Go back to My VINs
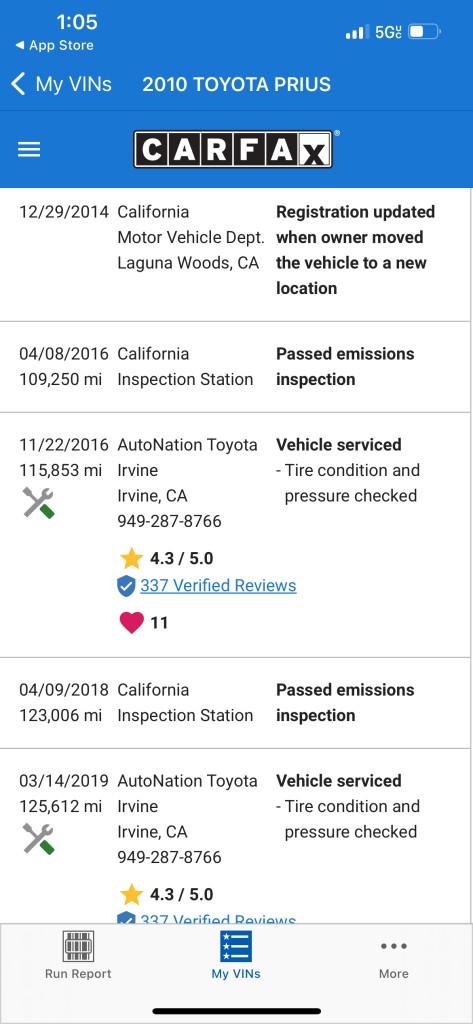 coord(62,84)
